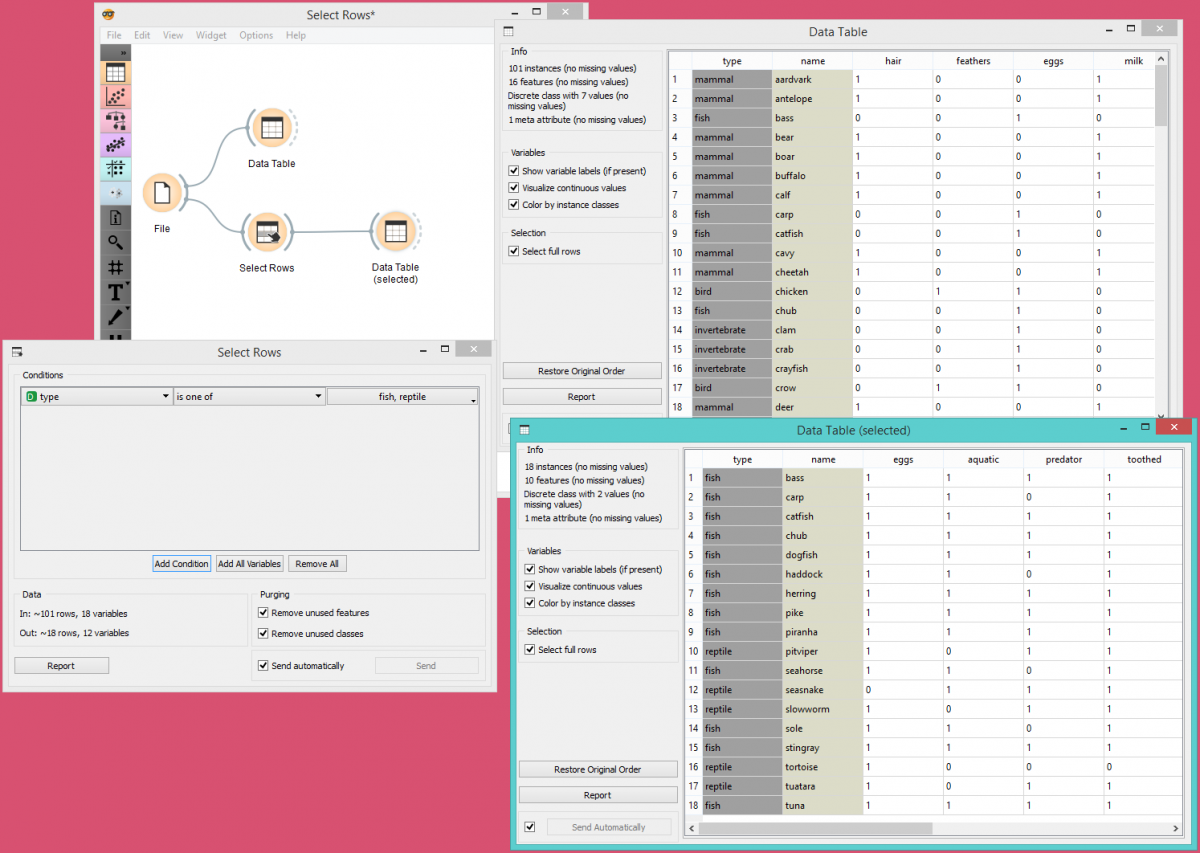Open the Visualize category with scatter plot icon
The width and height of the screenshot is (1200, 853).
click(115, 97)
